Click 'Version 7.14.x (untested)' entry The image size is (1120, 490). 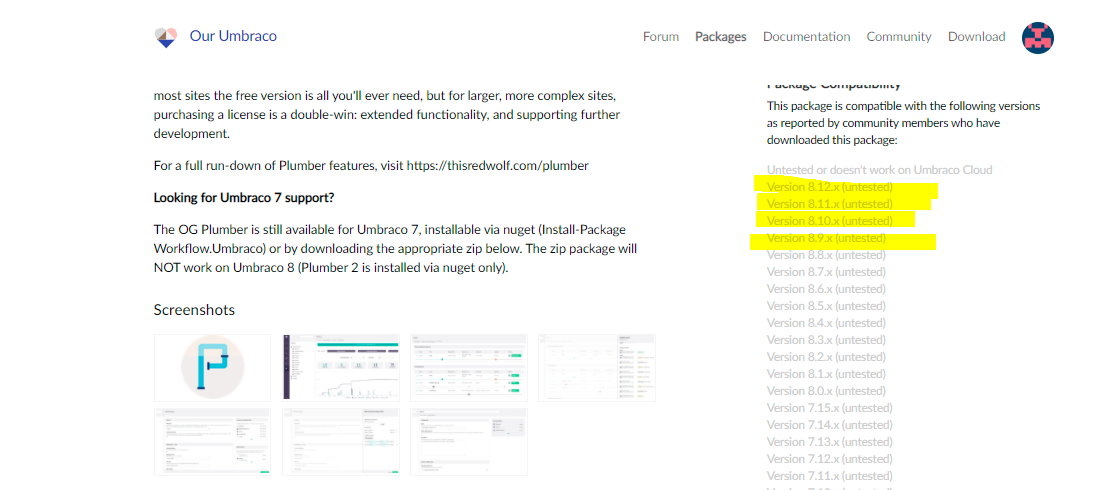click(x=829, y=425)
